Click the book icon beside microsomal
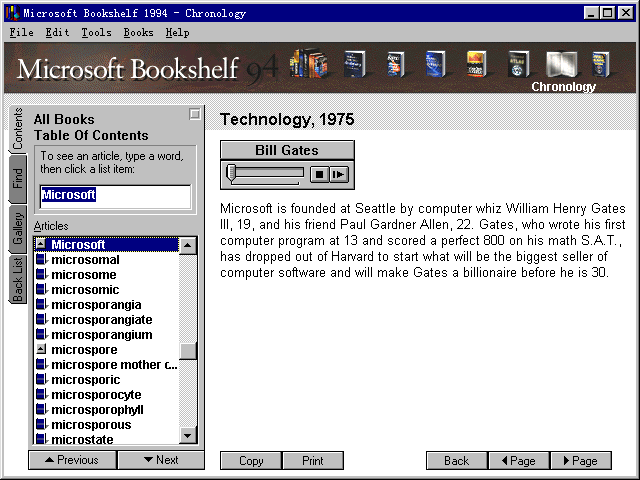This screenshot has height=480, width=640. click(41, 259)
